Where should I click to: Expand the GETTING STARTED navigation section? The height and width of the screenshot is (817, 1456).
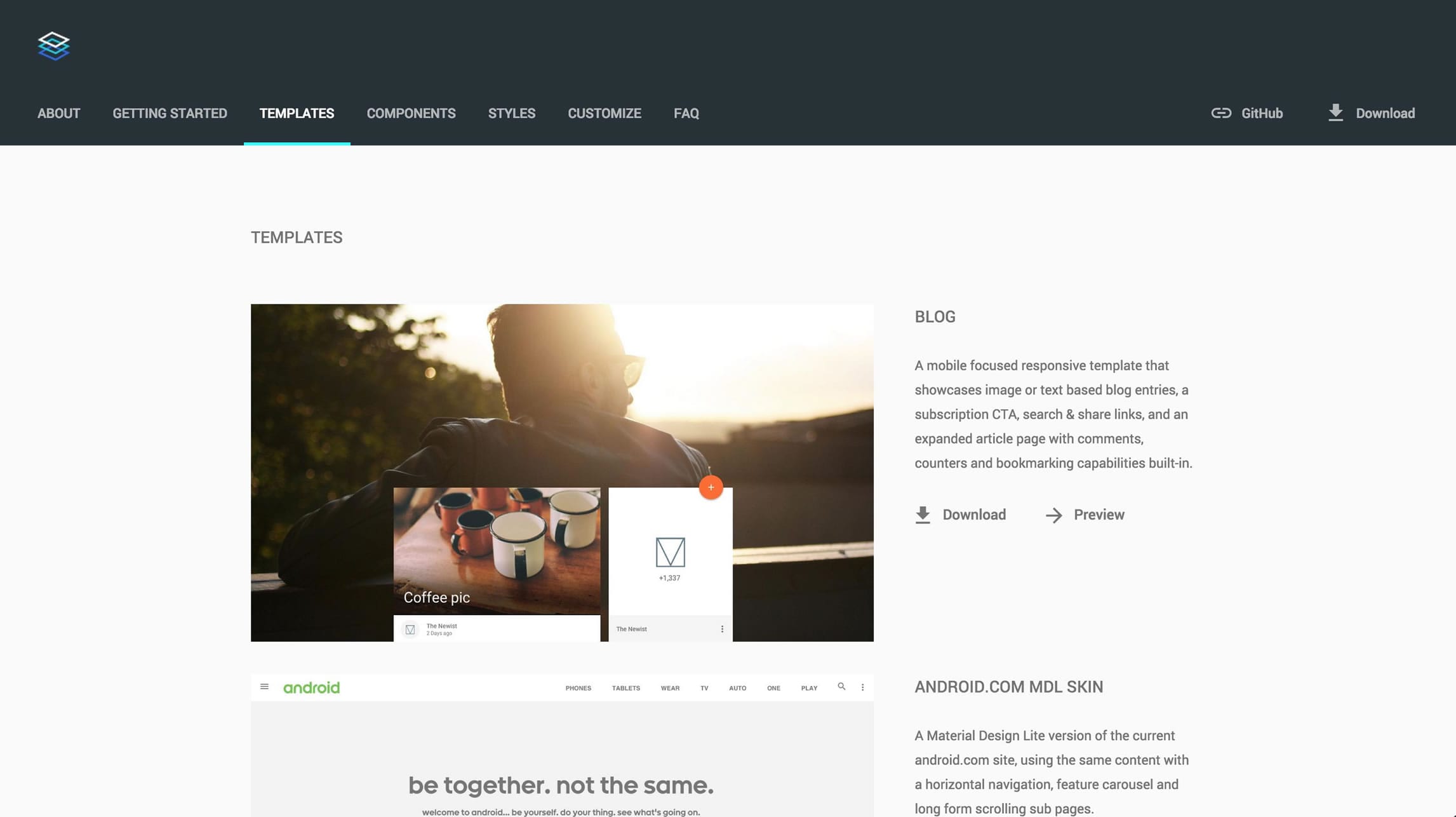click(x=169, y=112)
